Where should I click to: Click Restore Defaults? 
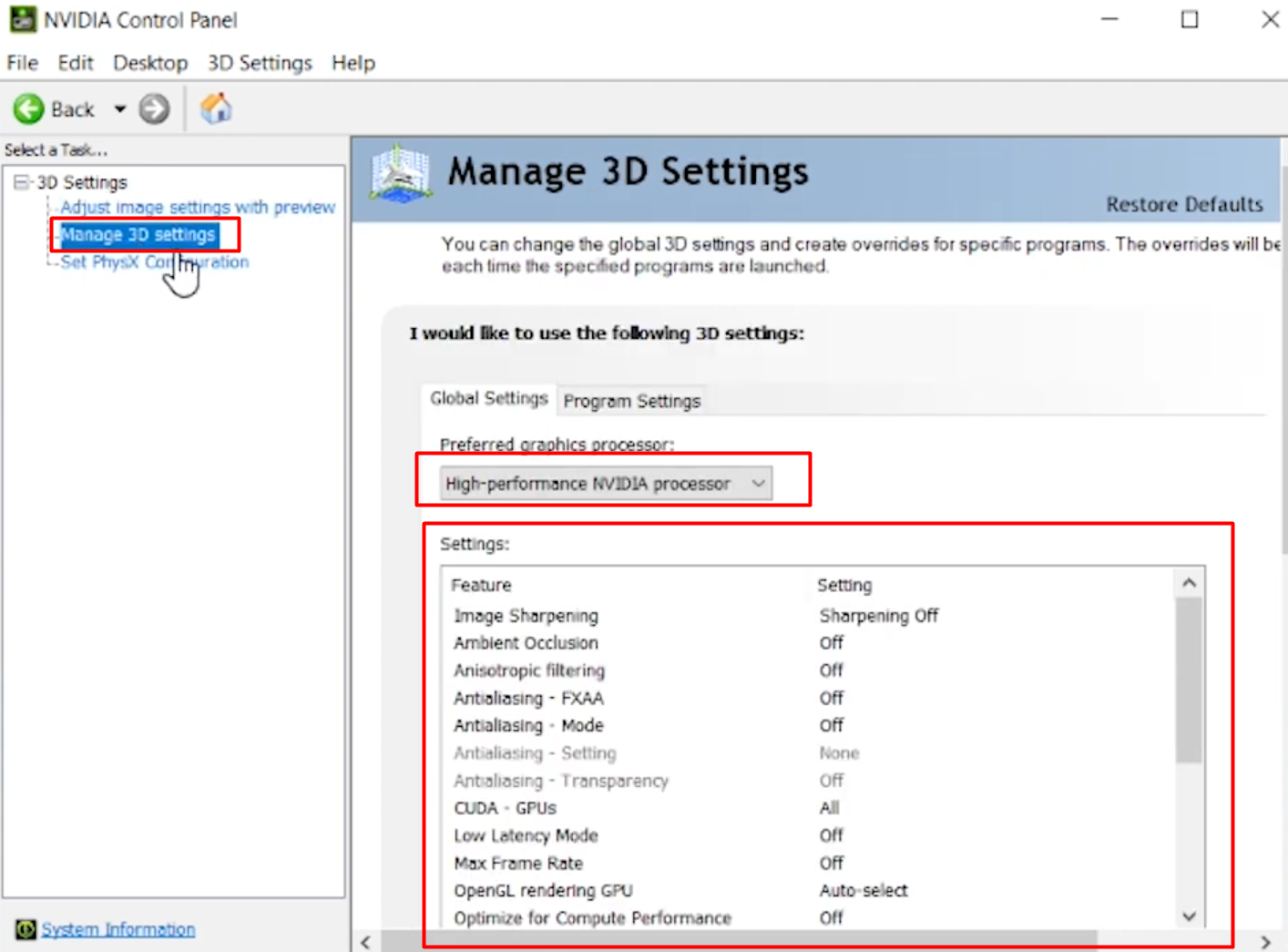coord(1184,204)
